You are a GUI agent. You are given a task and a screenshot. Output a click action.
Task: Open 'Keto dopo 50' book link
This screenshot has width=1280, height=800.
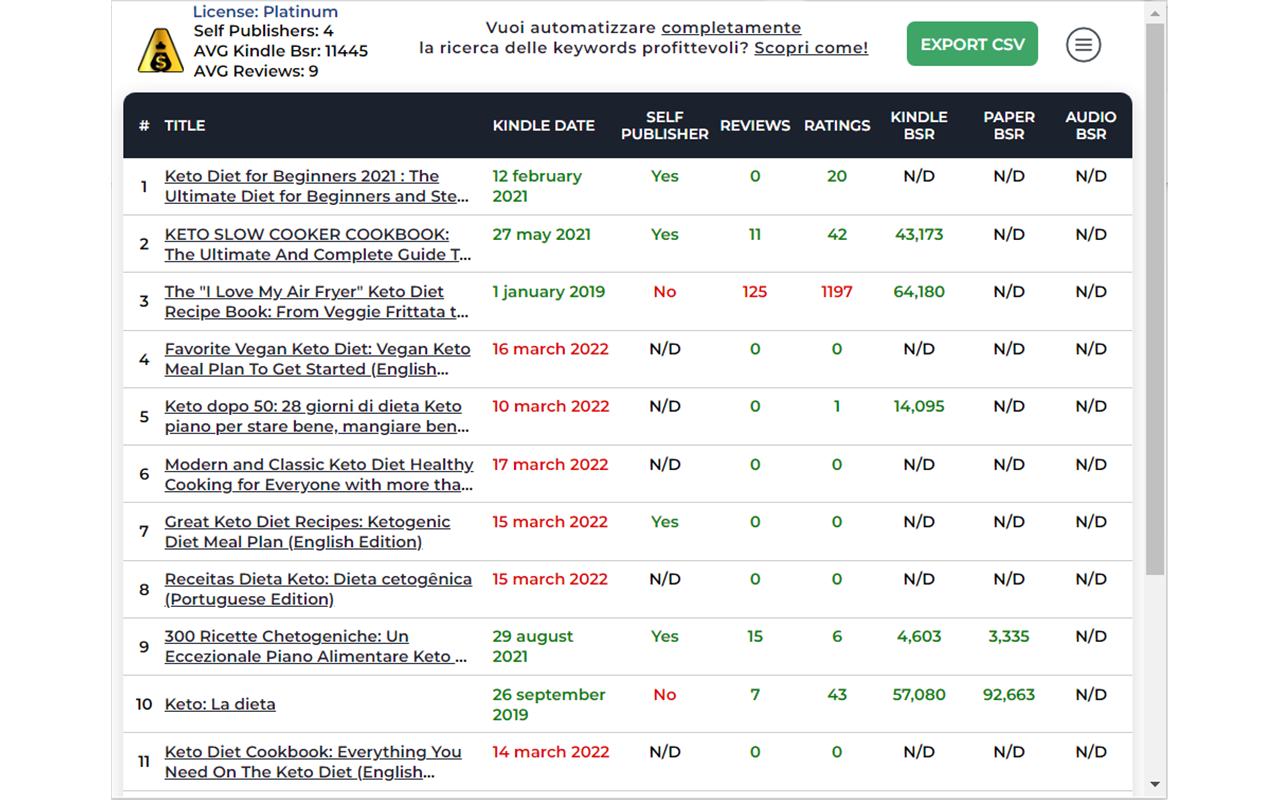pos(317,416)
